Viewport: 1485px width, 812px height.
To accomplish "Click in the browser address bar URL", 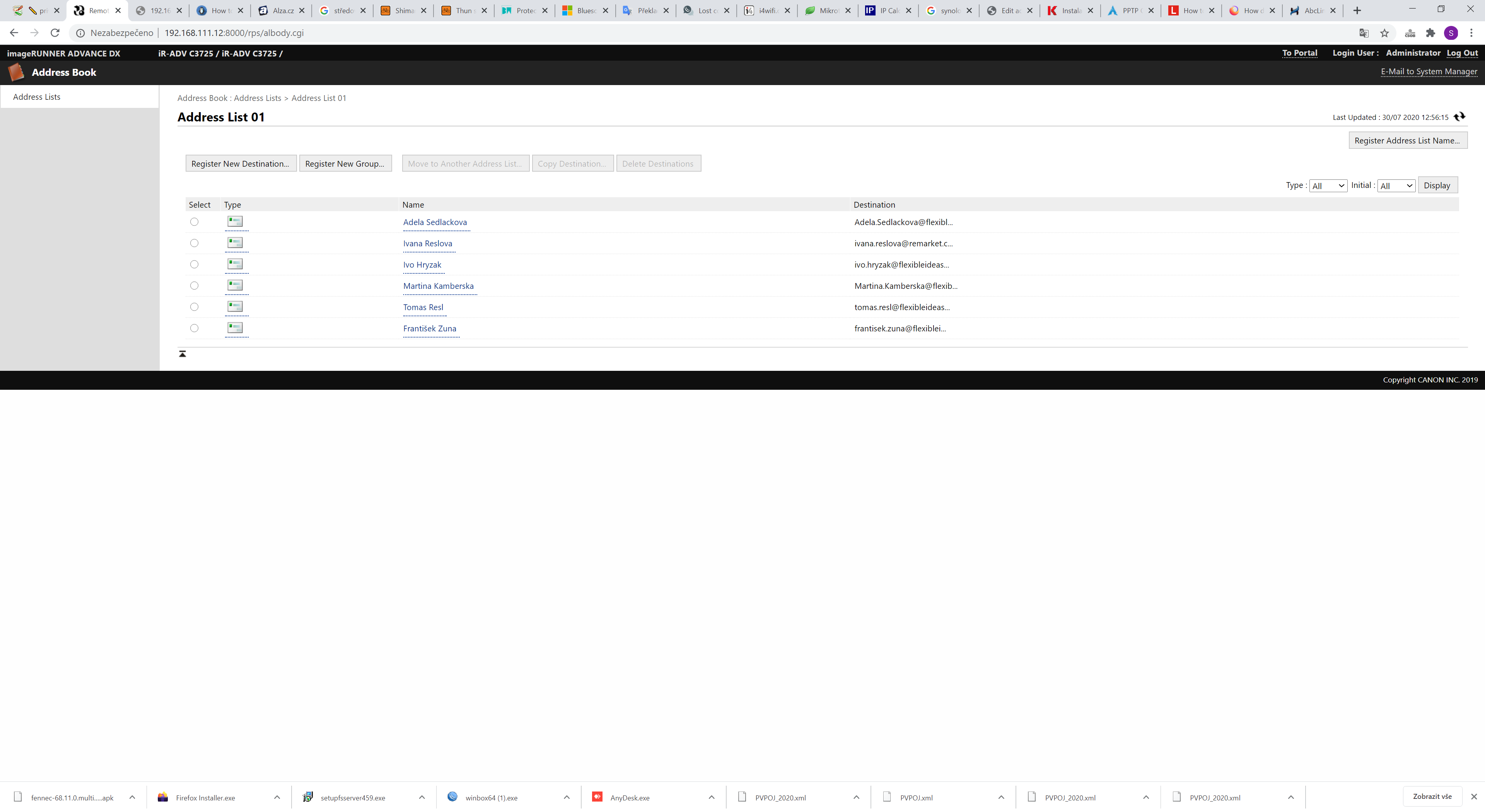I will pyautogui.click(x=234, y=33).
